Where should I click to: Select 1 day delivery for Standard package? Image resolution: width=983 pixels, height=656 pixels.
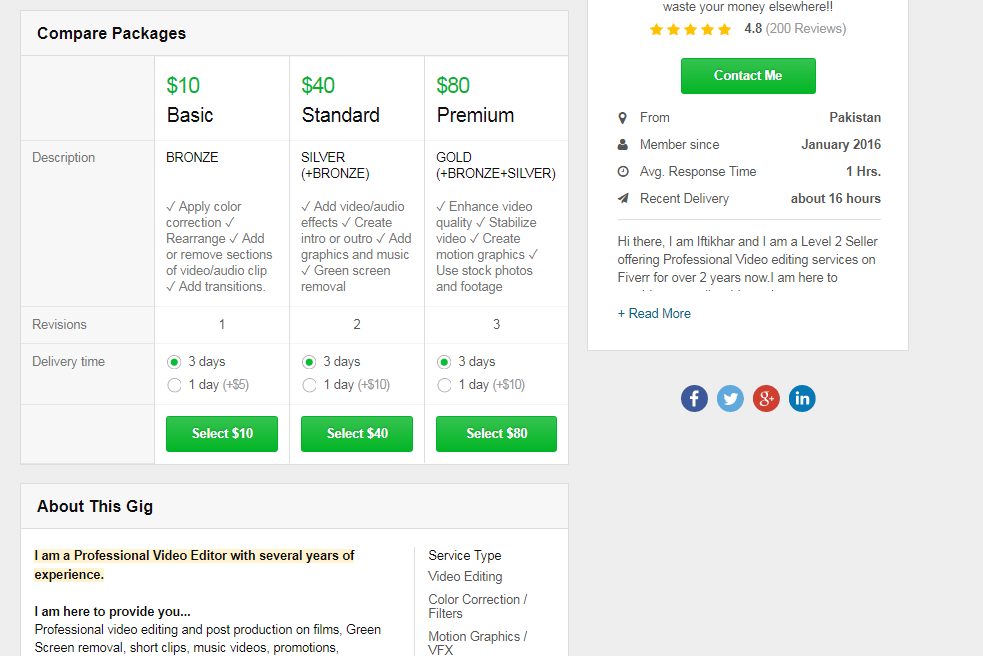[x=310, y=385]
